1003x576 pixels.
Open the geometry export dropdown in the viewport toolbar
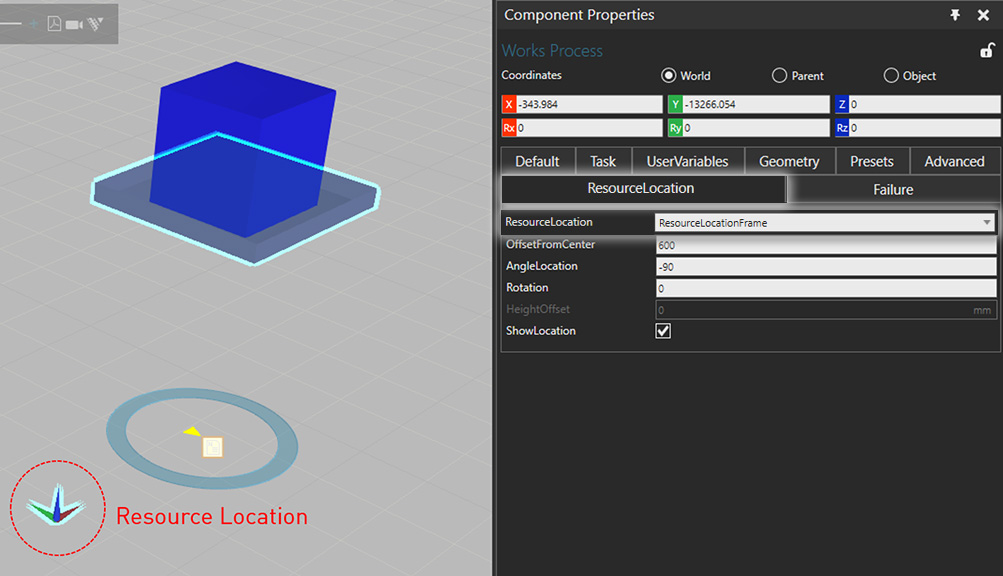coord(95,24)
